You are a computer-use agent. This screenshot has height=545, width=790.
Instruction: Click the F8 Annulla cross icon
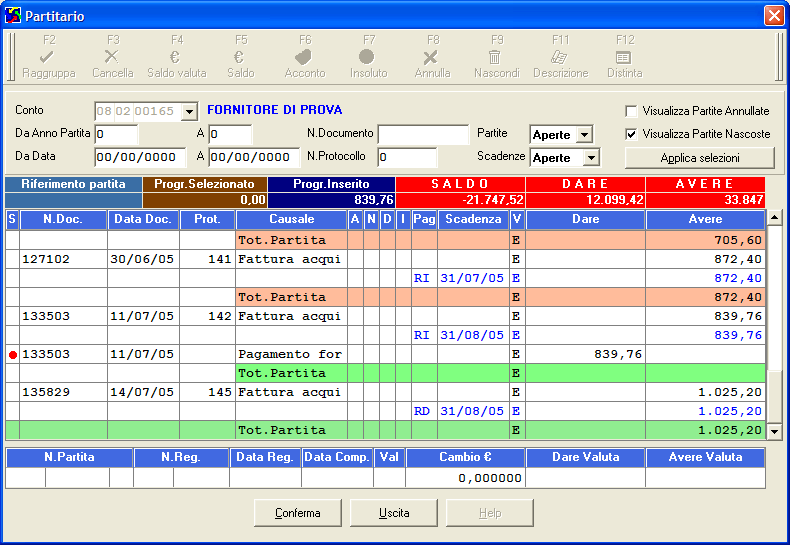pos(430,57)
